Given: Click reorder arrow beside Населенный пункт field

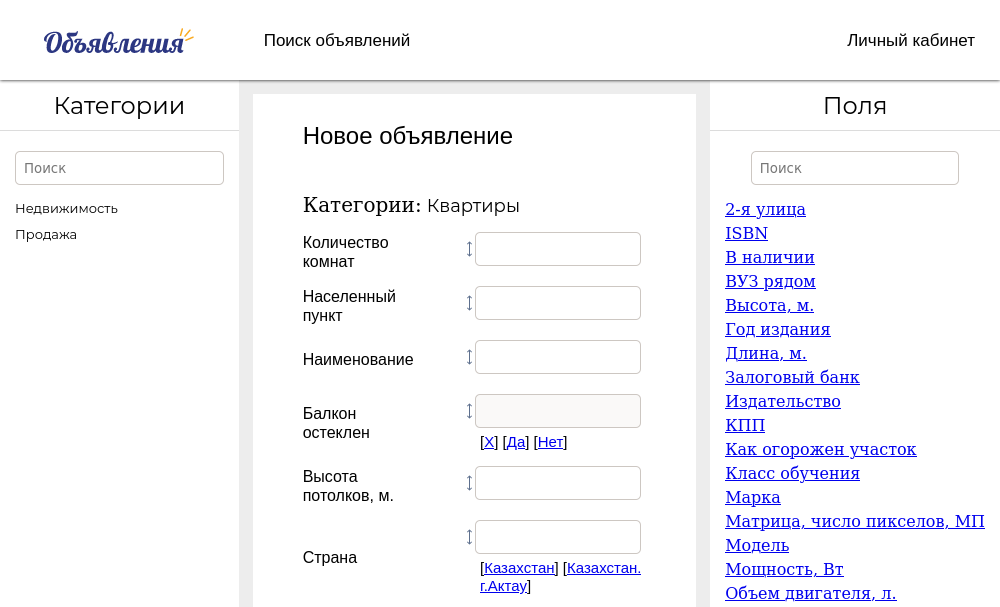Looking at the screenshot, I should tap(469, 303).
